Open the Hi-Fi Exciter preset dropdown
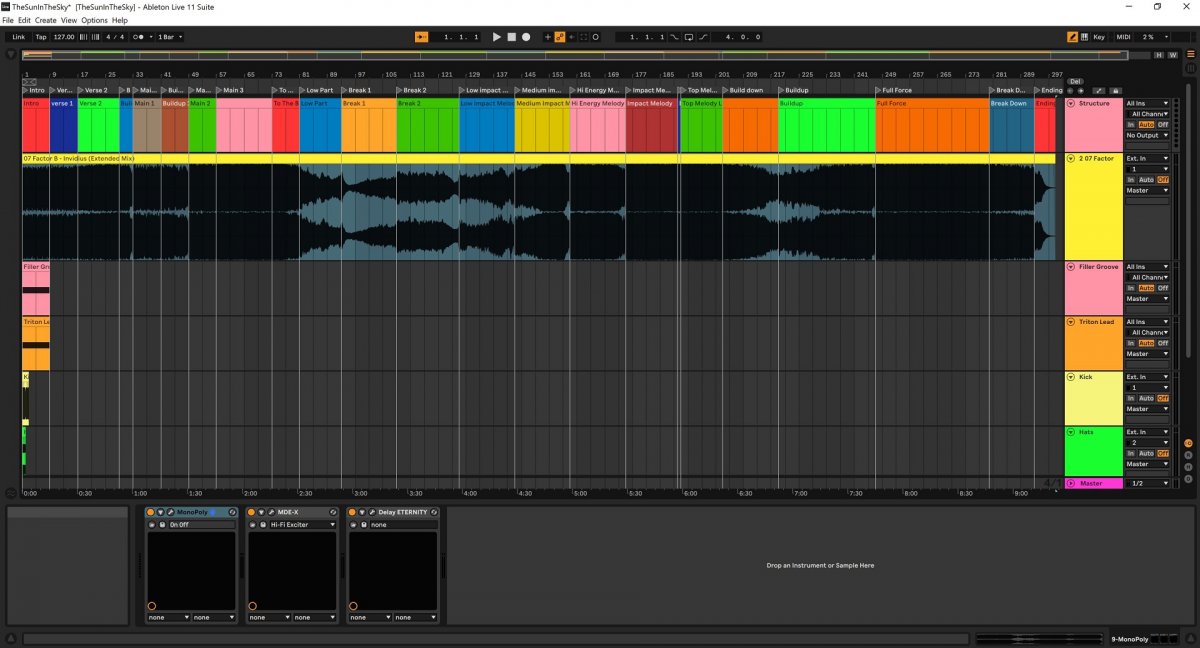The width and height of the screenshot is (1200, 648). click(x=303, y=524)
